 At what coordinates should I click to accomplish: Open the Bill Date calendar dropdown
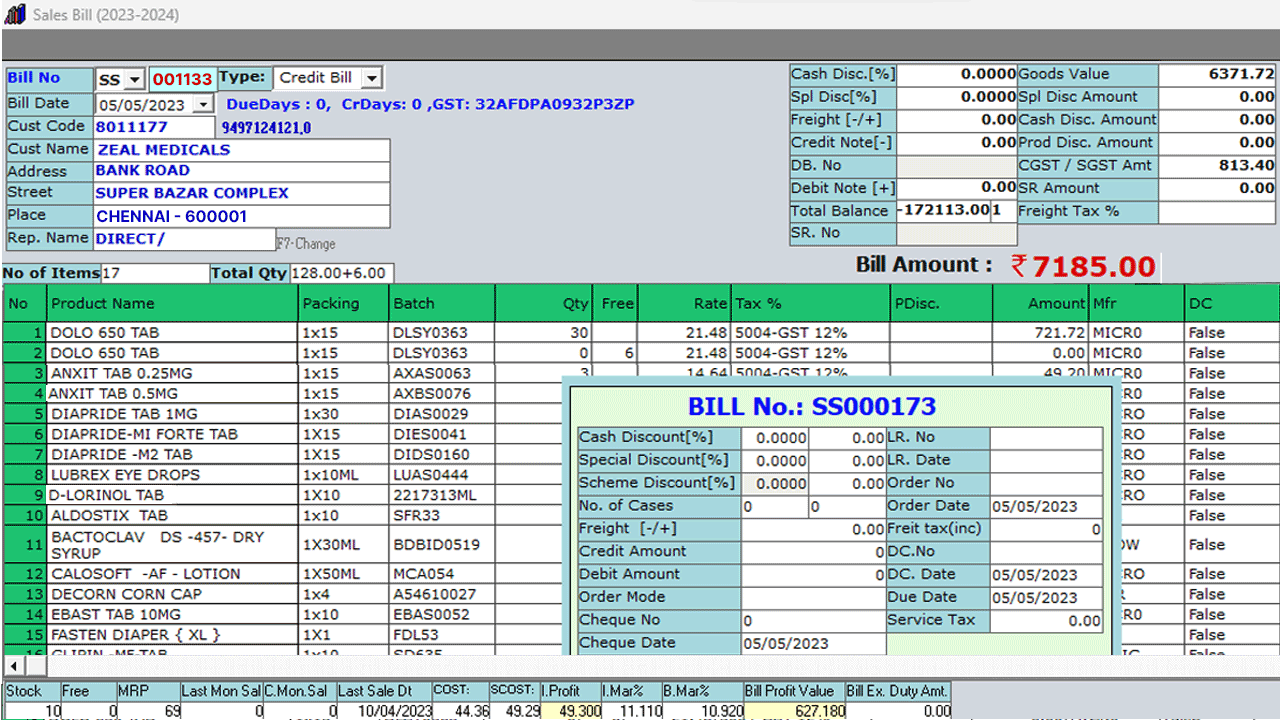(202, 104)
